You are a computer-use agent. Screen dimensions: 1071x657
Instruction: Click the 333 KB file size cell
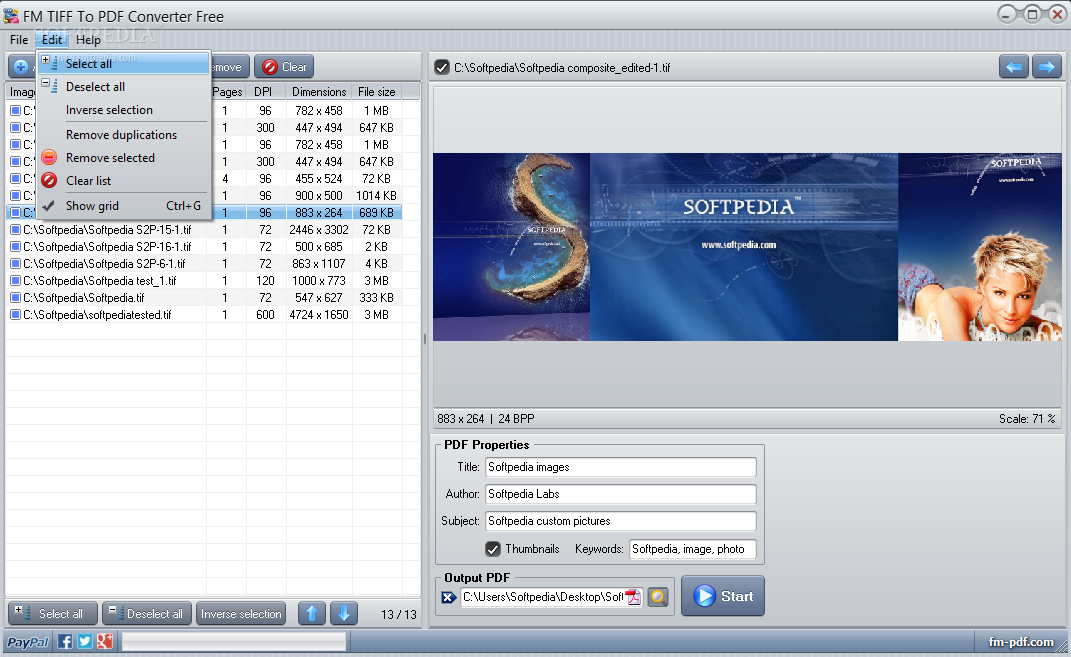(x=376, y=298)
